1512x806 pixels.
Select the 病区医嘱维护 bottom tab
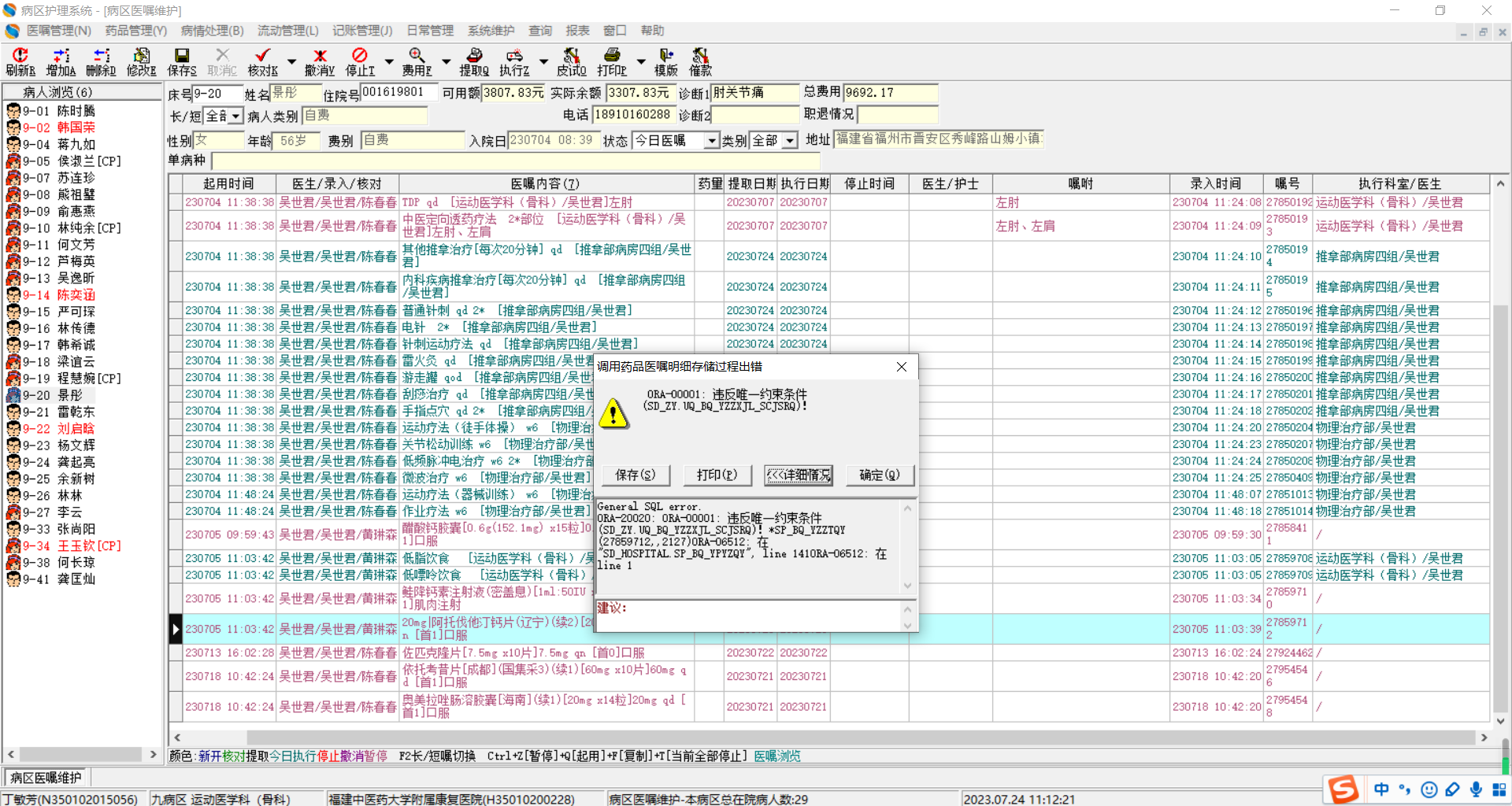click(46, 778)
